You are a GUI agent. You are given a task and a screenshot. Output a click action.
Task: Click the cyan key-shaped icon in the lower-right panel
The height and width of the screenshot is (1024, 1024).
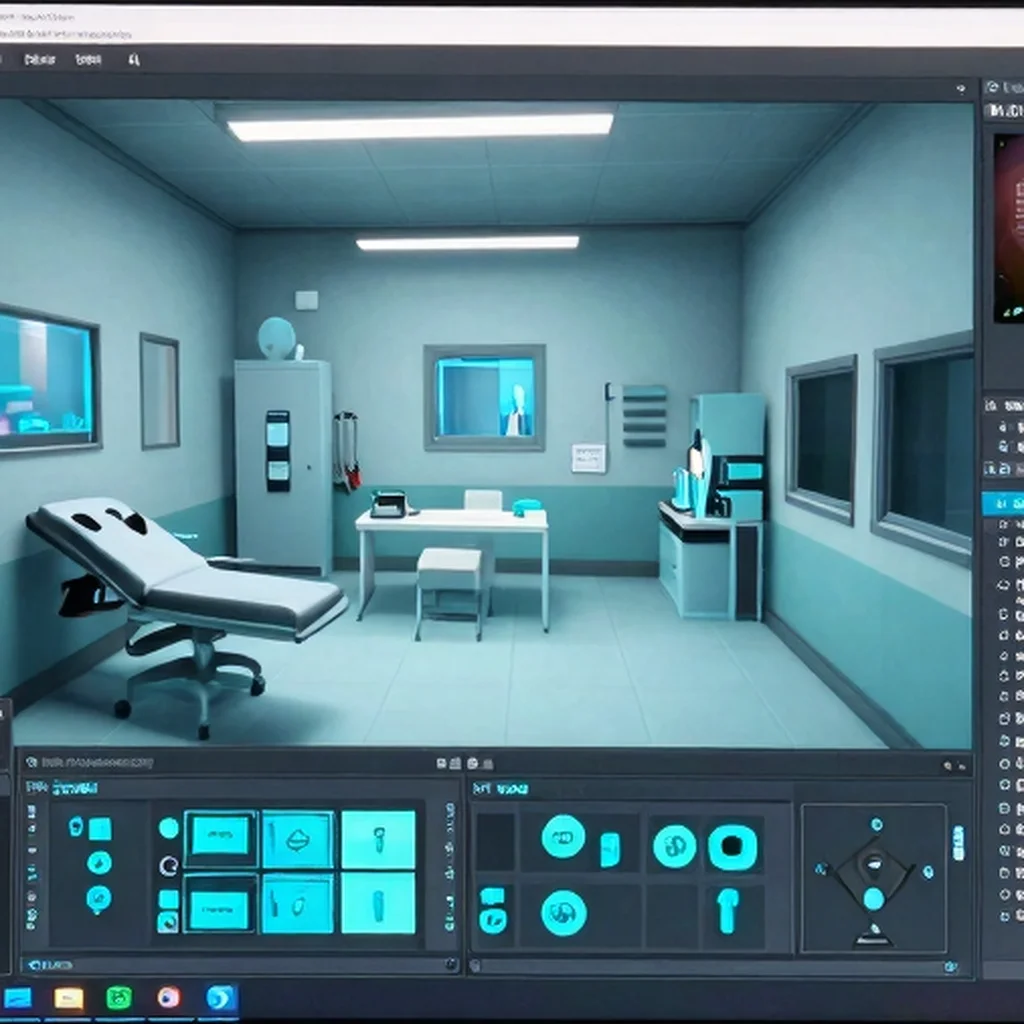727,911
